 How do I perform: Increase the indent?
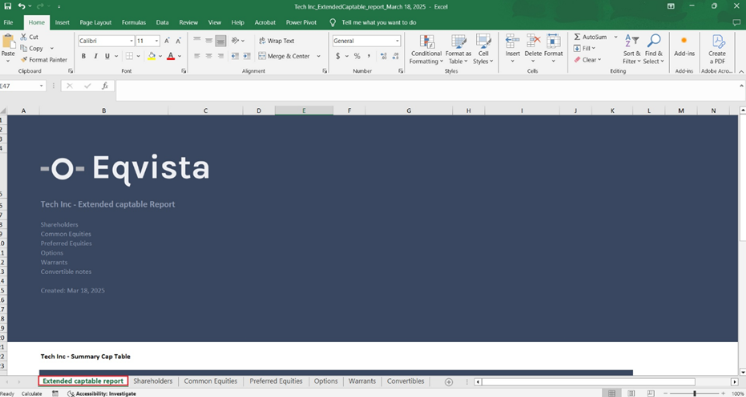coord(247,56)
